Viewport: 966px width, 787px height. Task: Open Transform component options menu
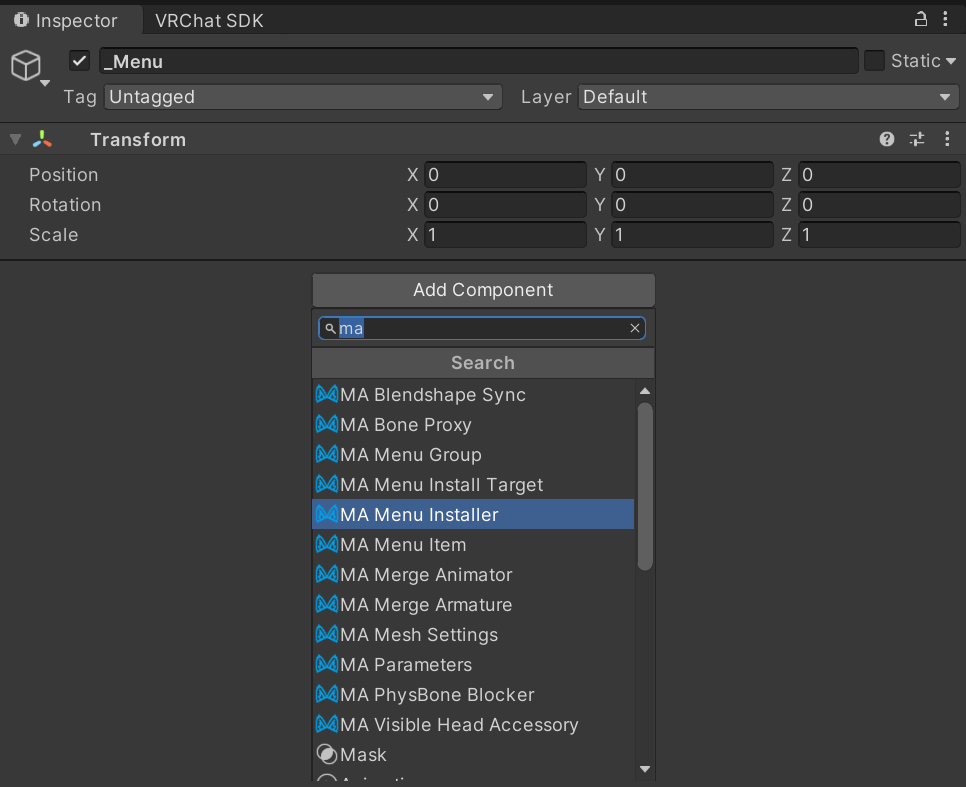point(947,139)
